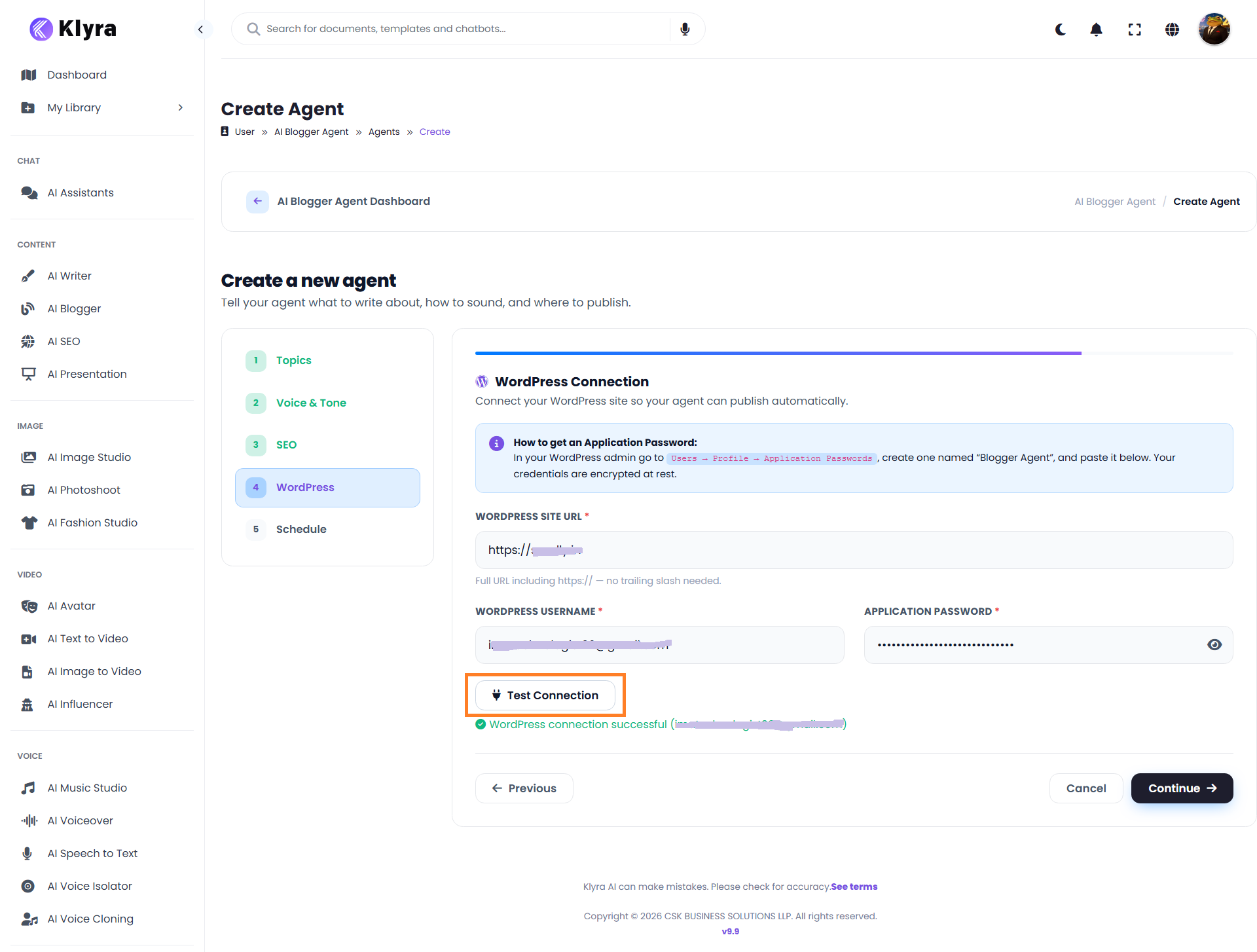Viewport: 1257px width, 952px height.
Task: Click the wizard progress bar
Action: [x=854, y=353]
